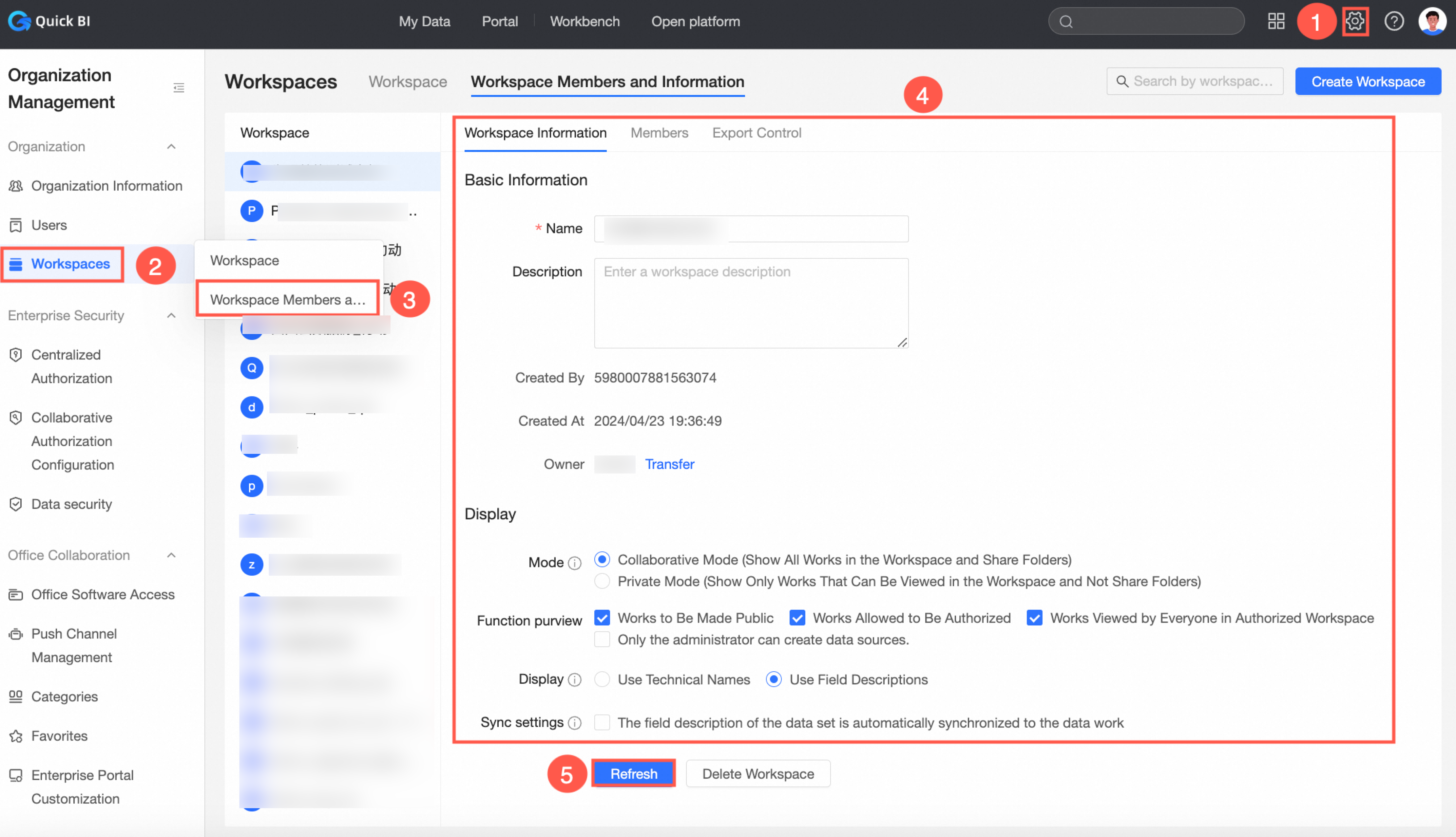This screenshot has width=1456, height=837.
Task: Open the settings gear icon in header
Action: tap(1355, 22)
